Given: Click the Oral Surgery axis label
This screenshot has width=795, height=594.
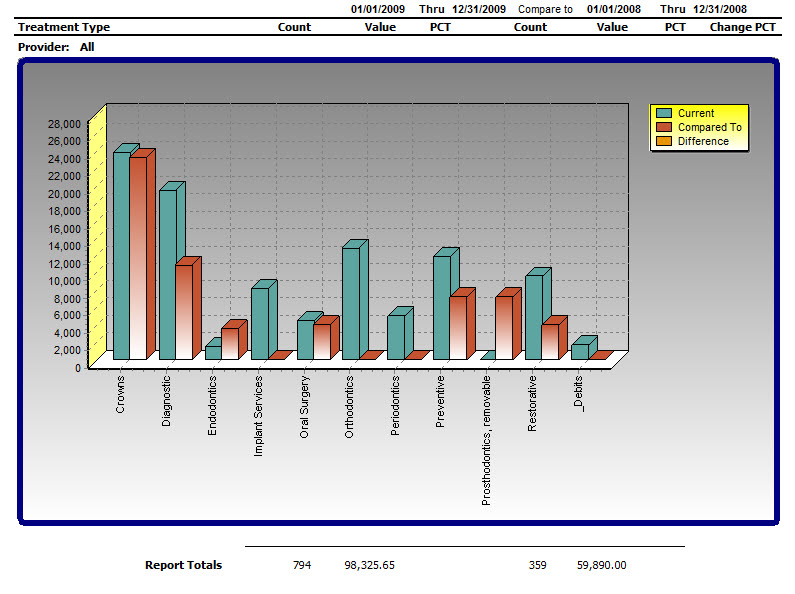Looking at the screenshot, I should pyautogui.click(x=304, y=407).
